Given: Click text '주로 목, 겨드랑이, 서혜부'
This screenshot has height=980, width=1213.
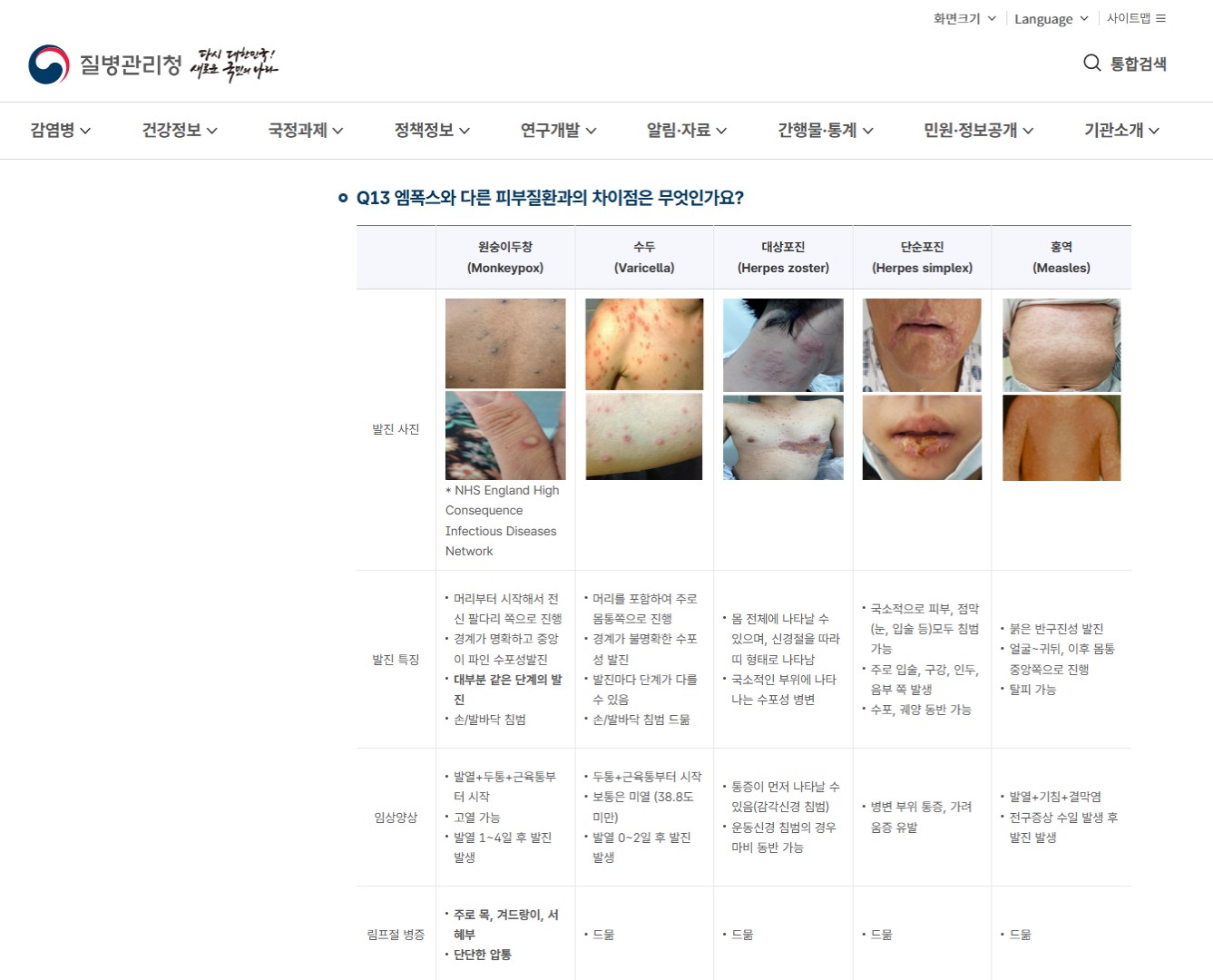Looking at the screenshot, I should pos(505,925).
